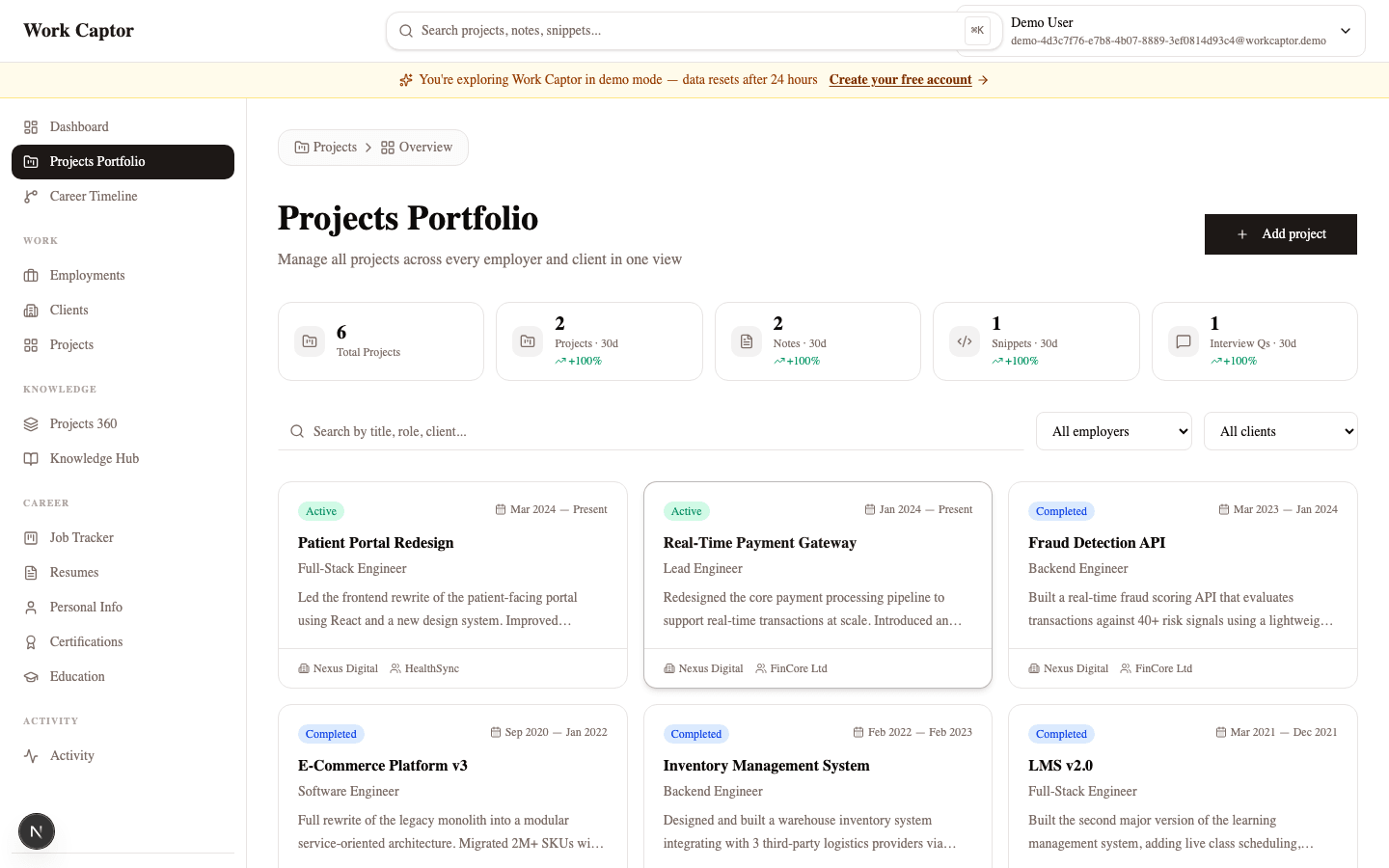Click the Career Timeline branch icon
Screen dimensions: 1389x868
point(31,197)
